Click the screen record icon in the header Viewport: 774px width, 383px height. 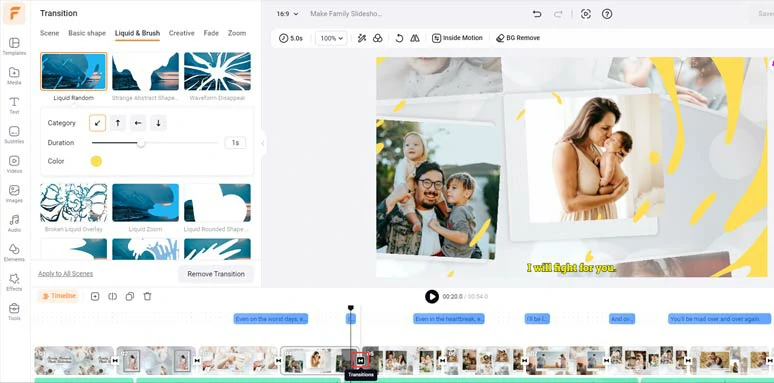[586, 14]
